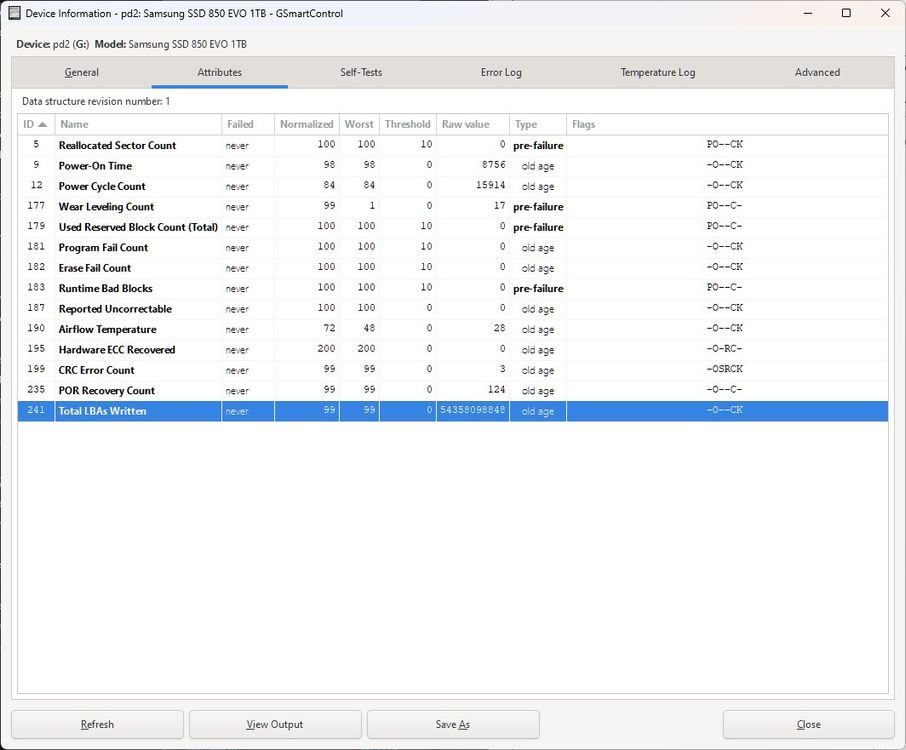The image size is (906, 750).
Task: Click Data structure revision number text
Action: click(x=96, y=101)
